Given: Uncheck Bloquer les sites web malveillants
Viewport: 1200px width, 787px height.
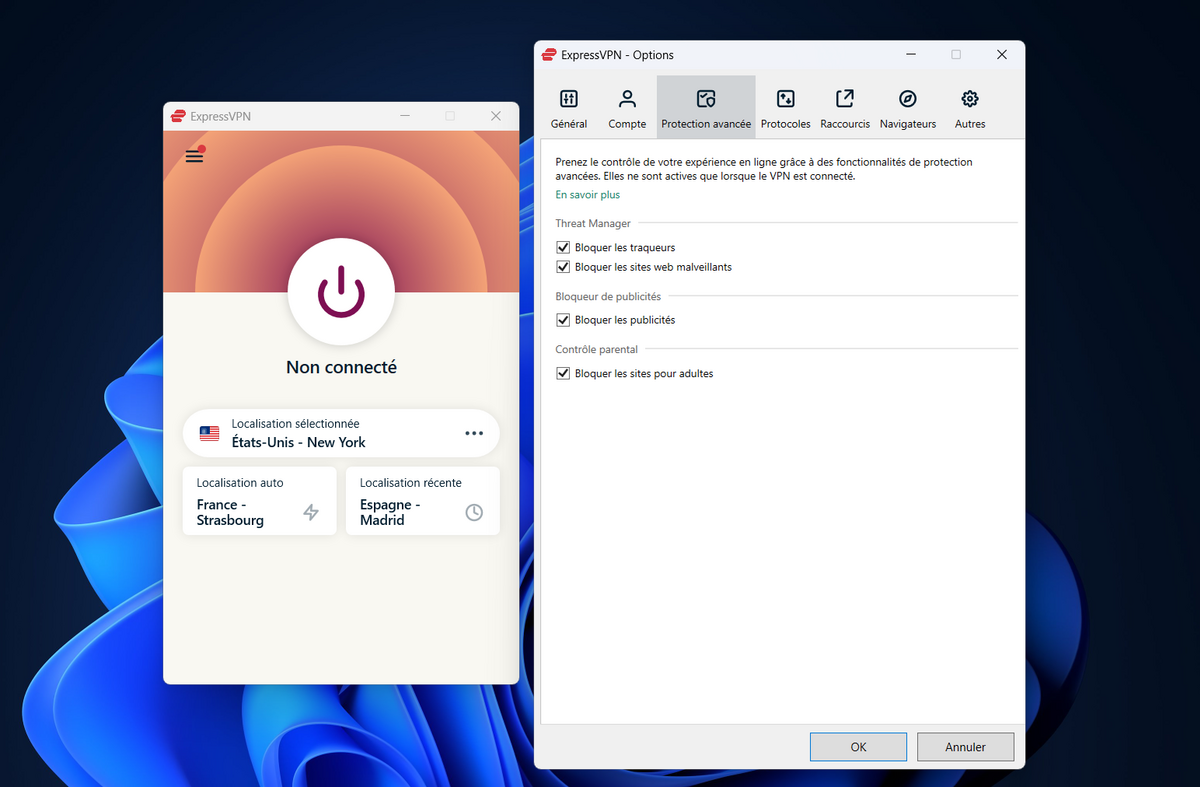Looking at the screenshot, I should pyautogui.click(x=563, y=266).
